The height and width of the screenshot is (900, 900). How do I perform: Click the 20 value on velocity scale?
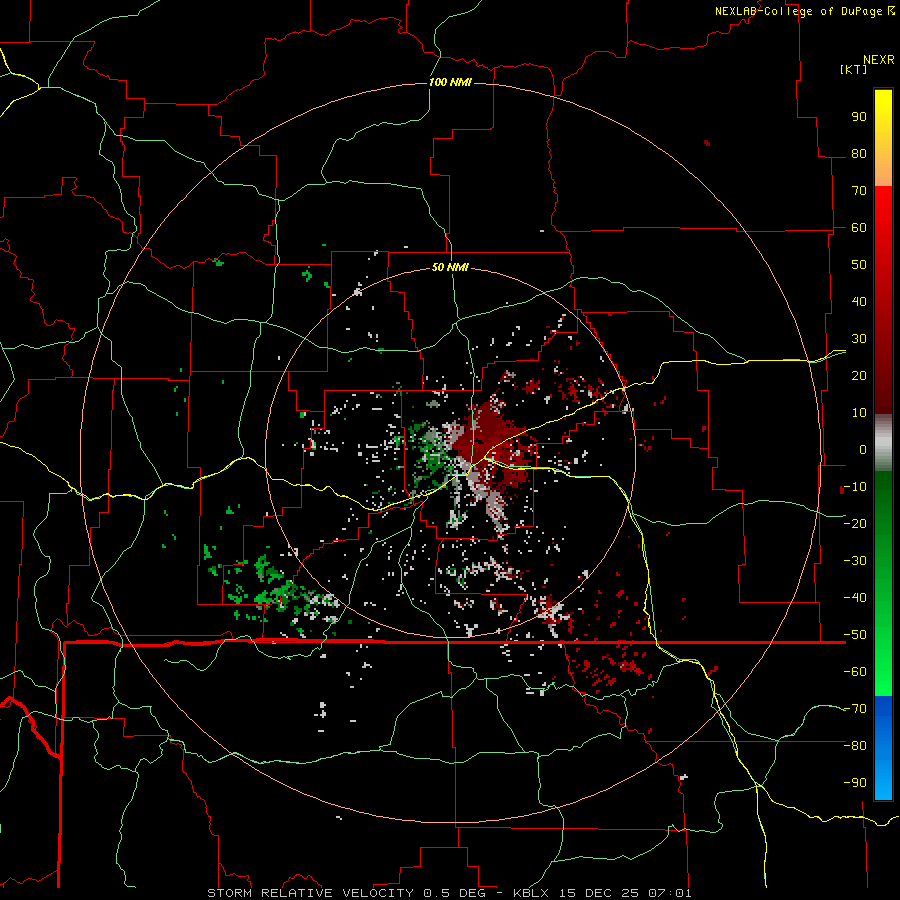pyautogui.click(x=859, y=376)
